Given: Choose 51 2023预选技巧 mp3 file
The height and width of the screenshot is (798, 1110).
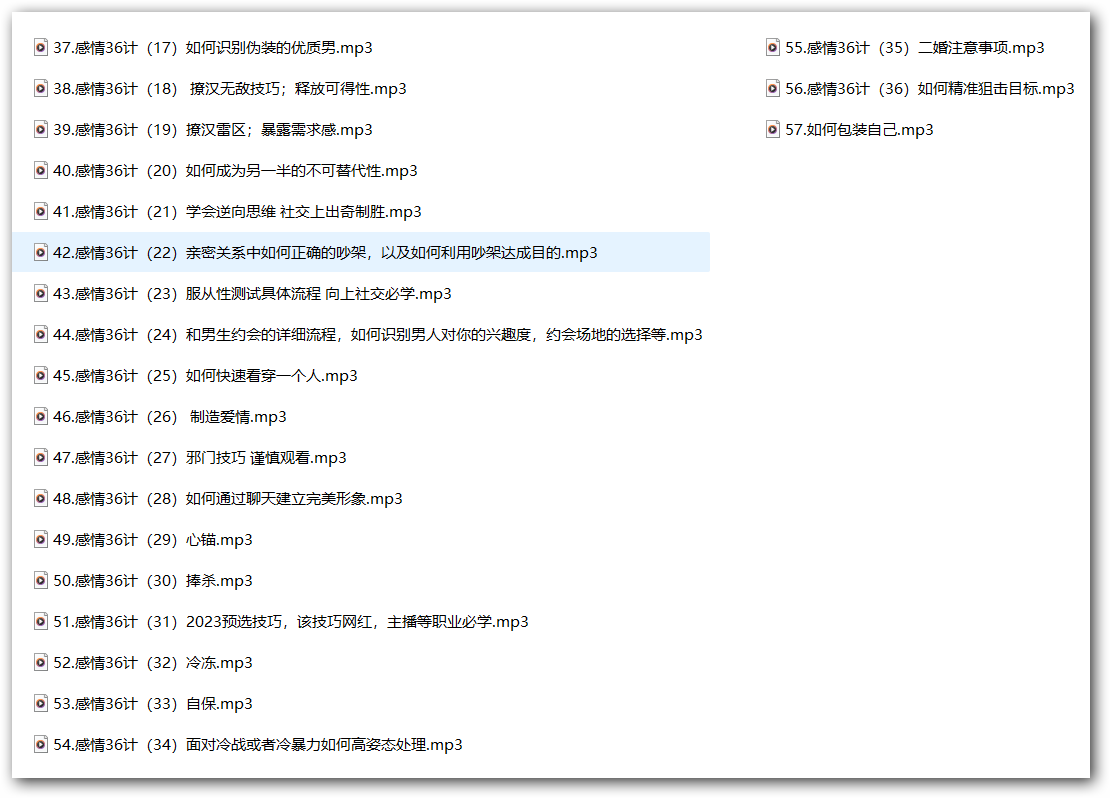Looking at the screenshot, I should (290, 621).
